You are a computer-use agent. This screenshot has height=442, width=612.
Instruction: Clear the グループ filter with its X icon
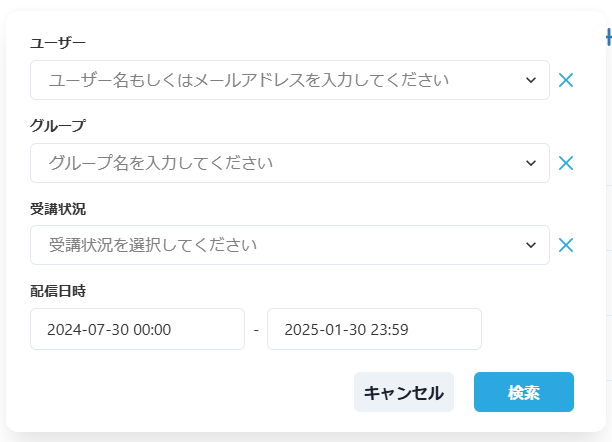(x=566, y=163)
